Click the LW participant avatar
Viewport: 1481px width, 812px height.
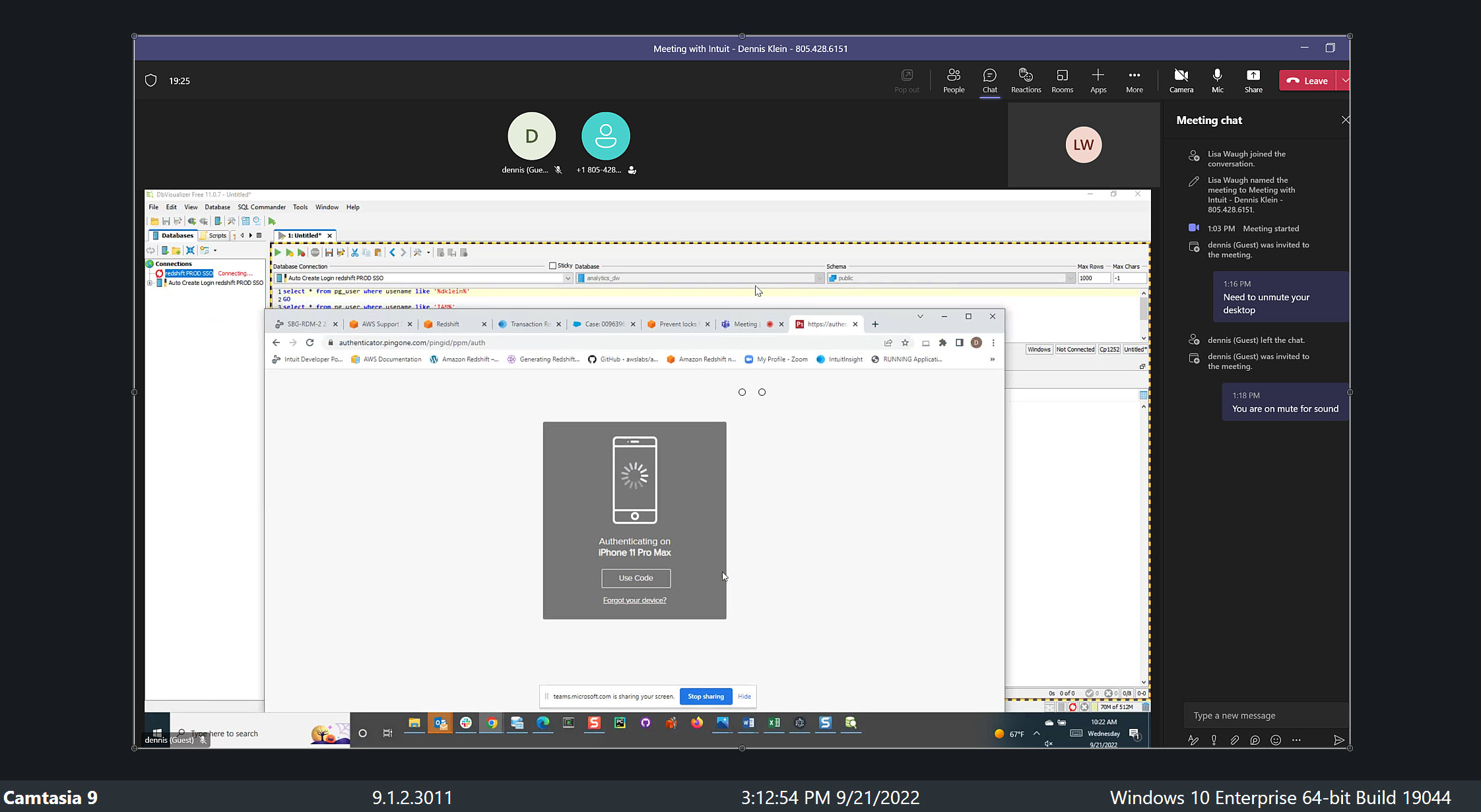[1083, 144]
